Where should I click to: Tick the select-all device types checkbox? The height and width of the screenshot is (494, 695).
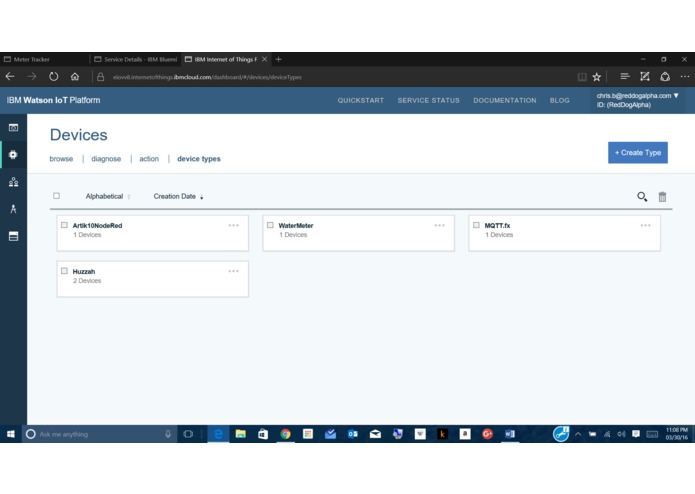point(56,195)
